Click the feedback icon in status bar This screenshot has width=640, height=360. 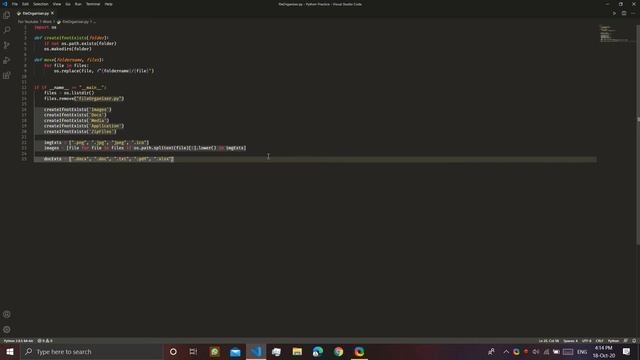click(625, 341)
